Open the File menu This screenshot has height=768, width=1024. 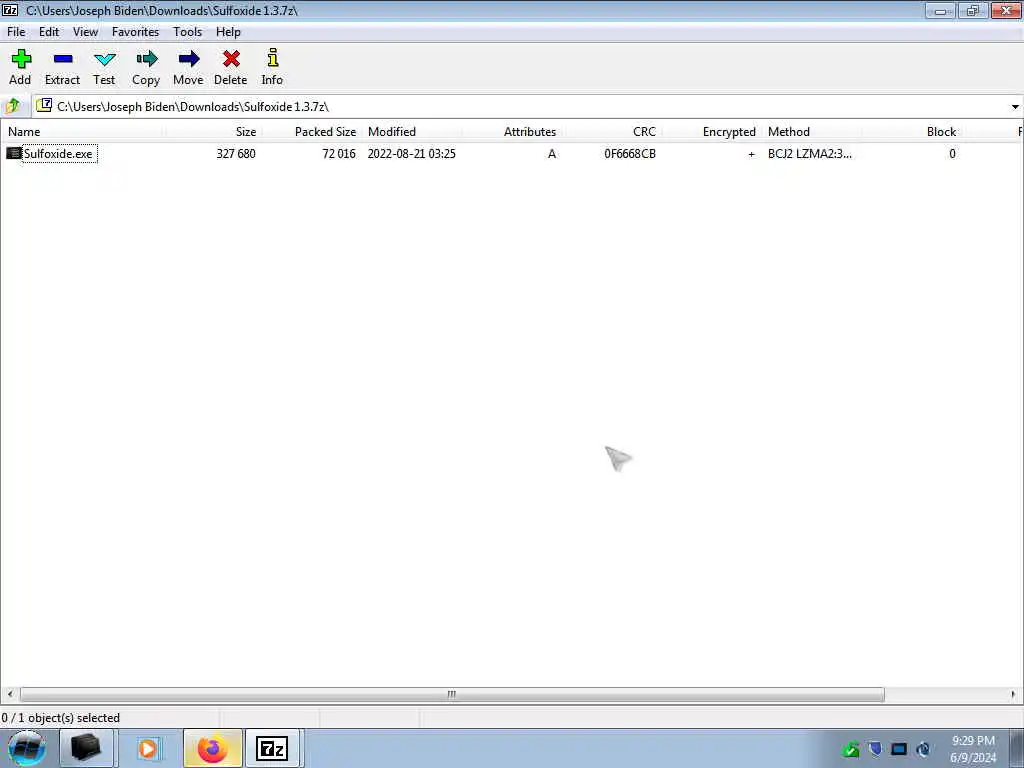[16, 31]
